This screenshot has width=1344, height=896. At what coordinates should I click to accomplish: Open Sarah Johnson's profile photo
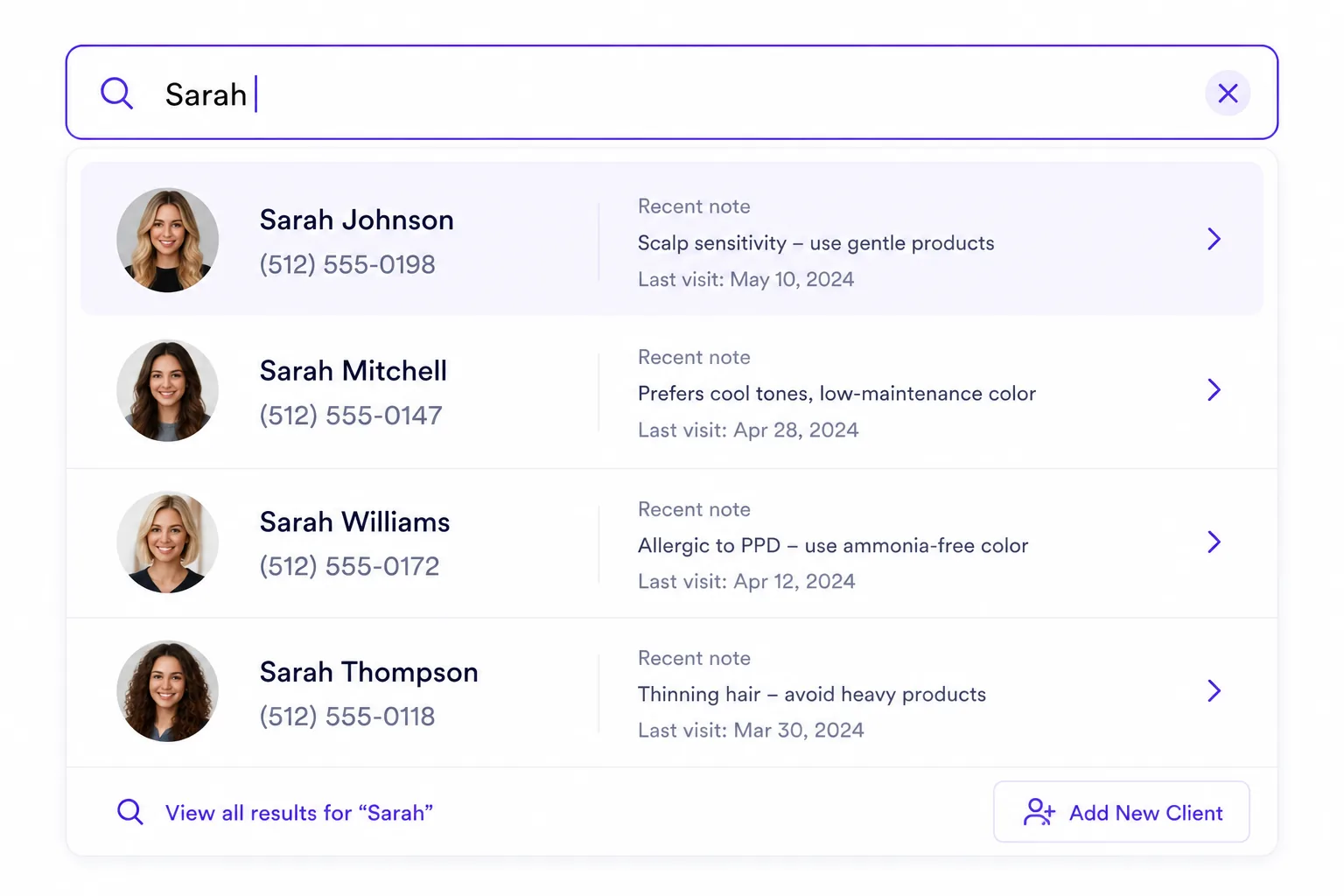pyautogui.click(x=167, y=240)
